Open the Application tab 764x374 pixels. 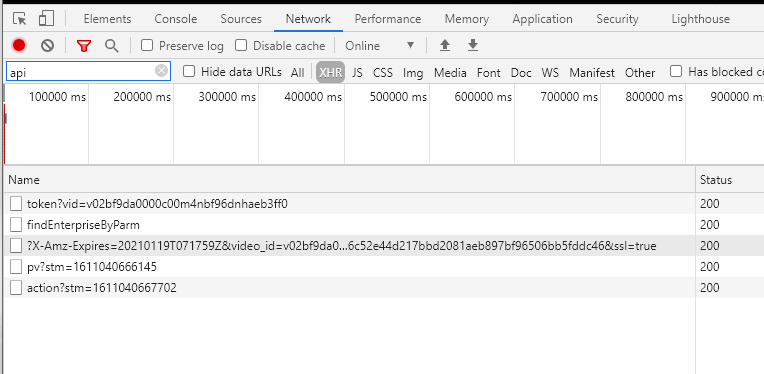[x=542, y=19]
